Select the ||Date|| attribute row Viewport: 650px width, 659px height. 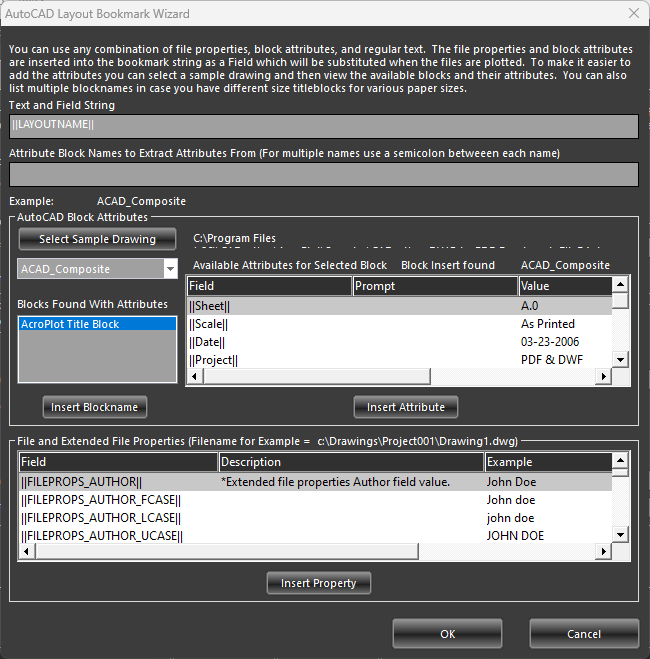pos(399,342)
